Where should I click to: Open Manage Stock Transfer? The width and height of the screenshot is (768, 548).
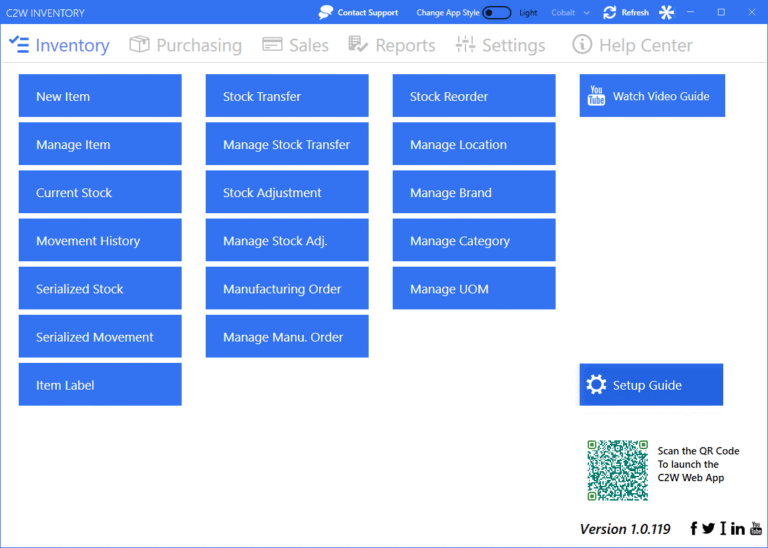pyautogui.click(x=287, y=144)
